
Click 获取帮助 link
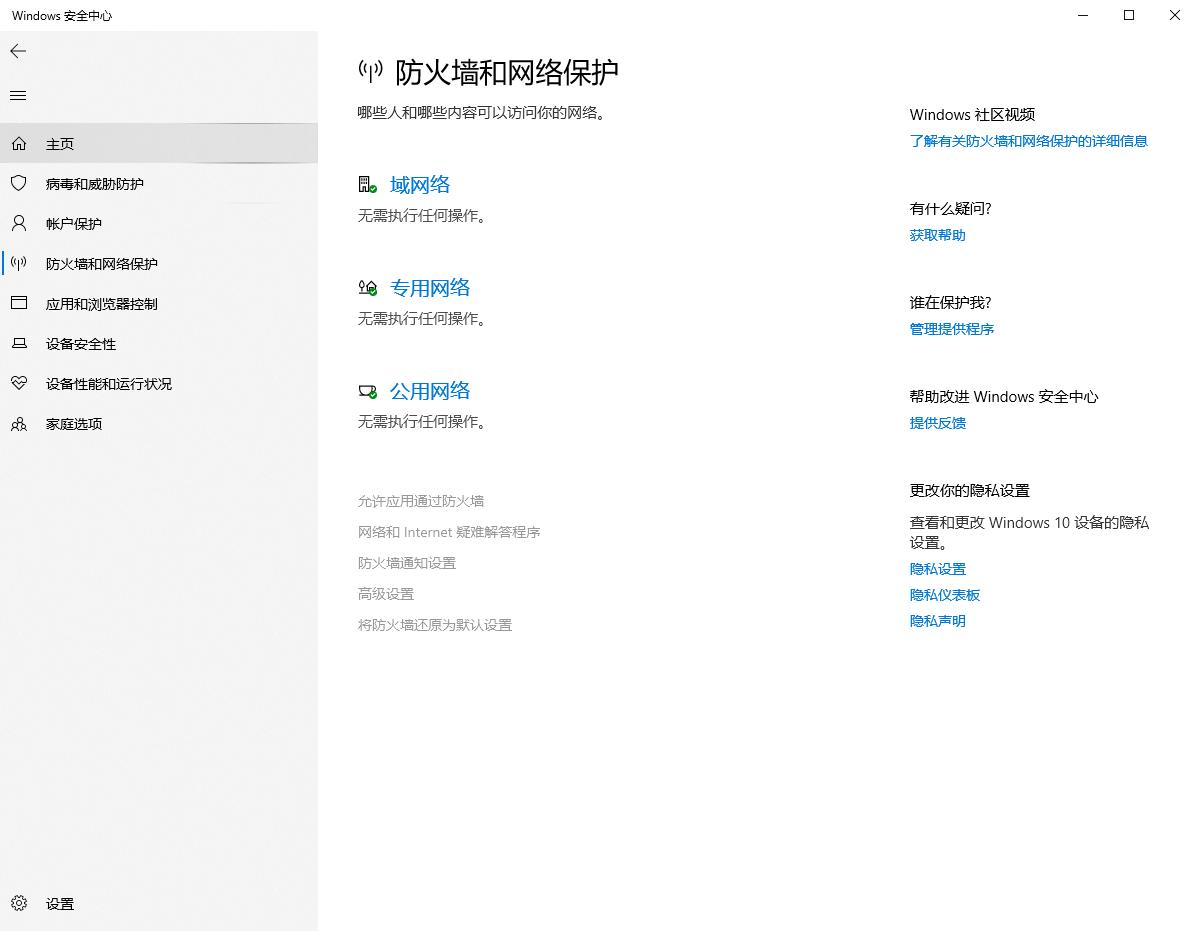pos(936,235)
